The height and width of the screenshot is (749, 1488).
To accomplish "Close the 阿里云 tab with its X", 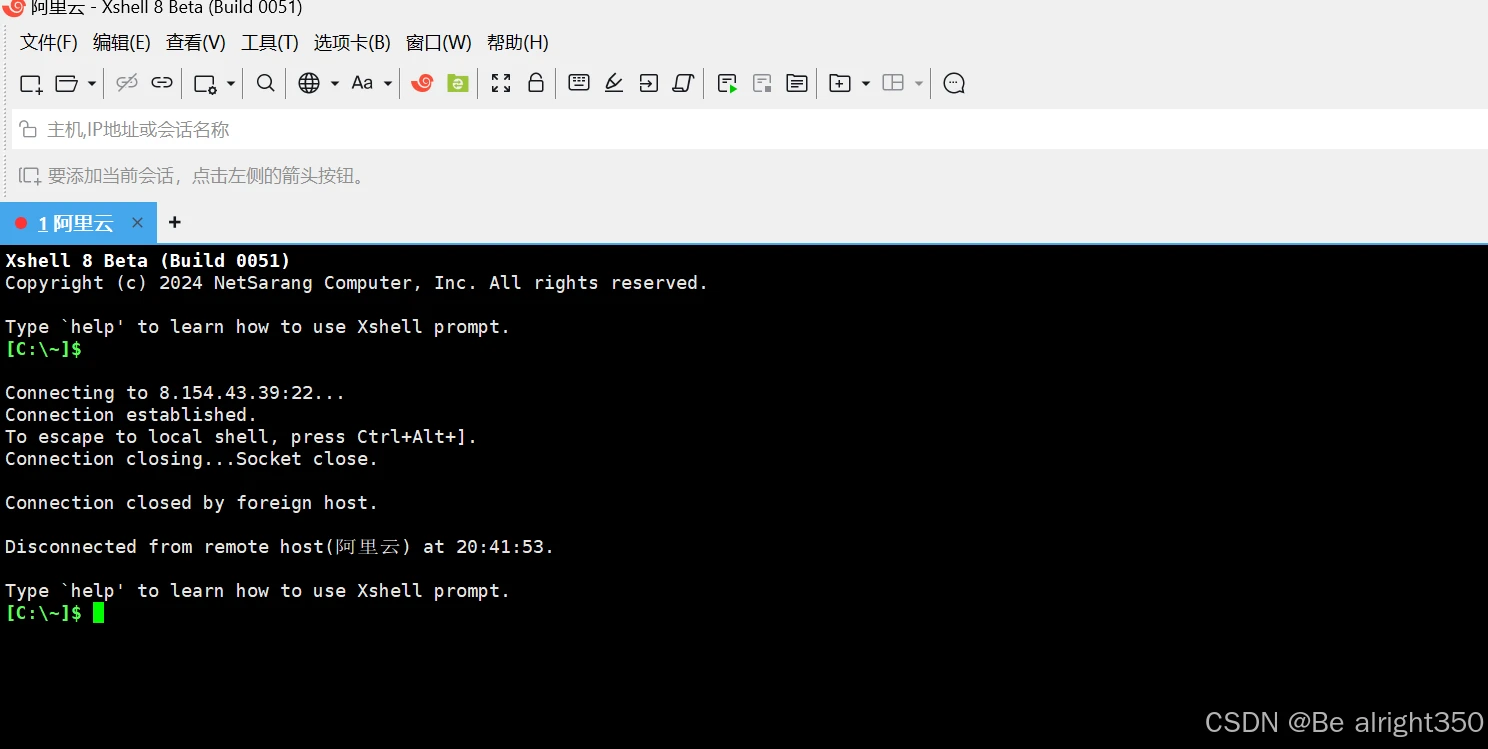I will pos(138,222).
